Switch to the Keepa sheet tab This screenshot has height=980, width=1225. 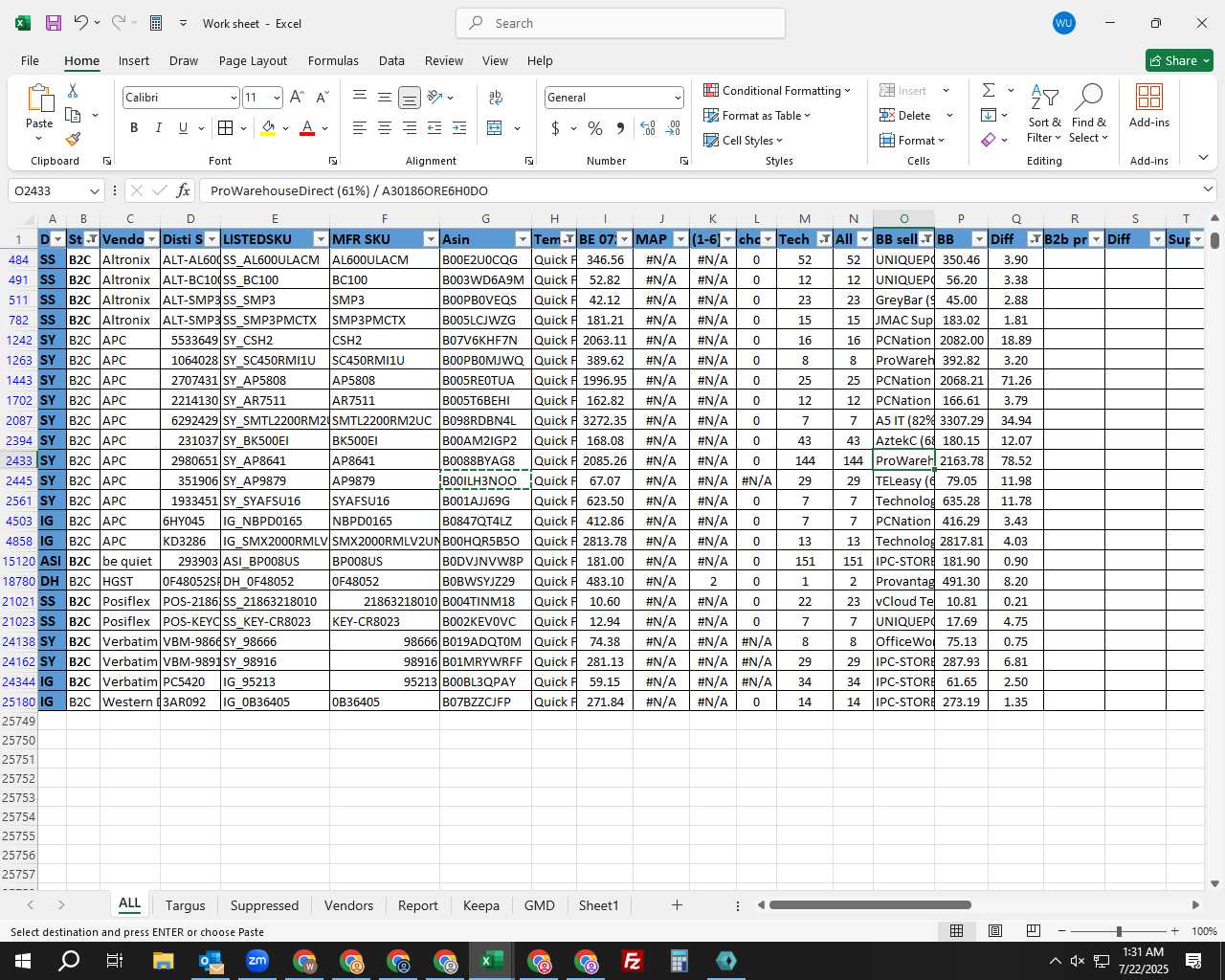click(481, 905)
